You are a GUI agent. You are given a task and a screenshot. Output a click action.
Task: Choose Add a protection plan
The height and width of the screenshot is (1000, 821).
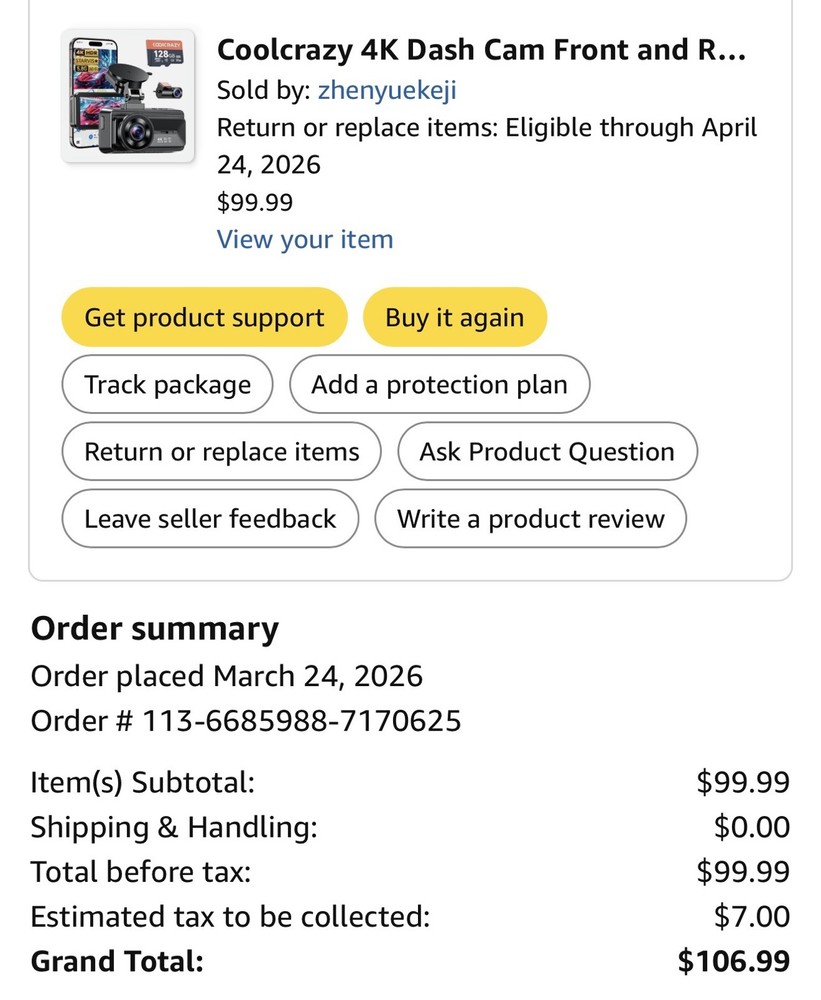click(440, 384)
